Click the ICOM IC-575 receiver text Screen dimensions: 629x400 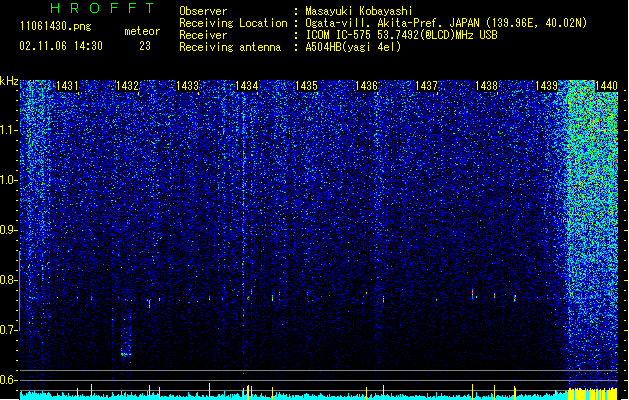click(x=401, y=35)
